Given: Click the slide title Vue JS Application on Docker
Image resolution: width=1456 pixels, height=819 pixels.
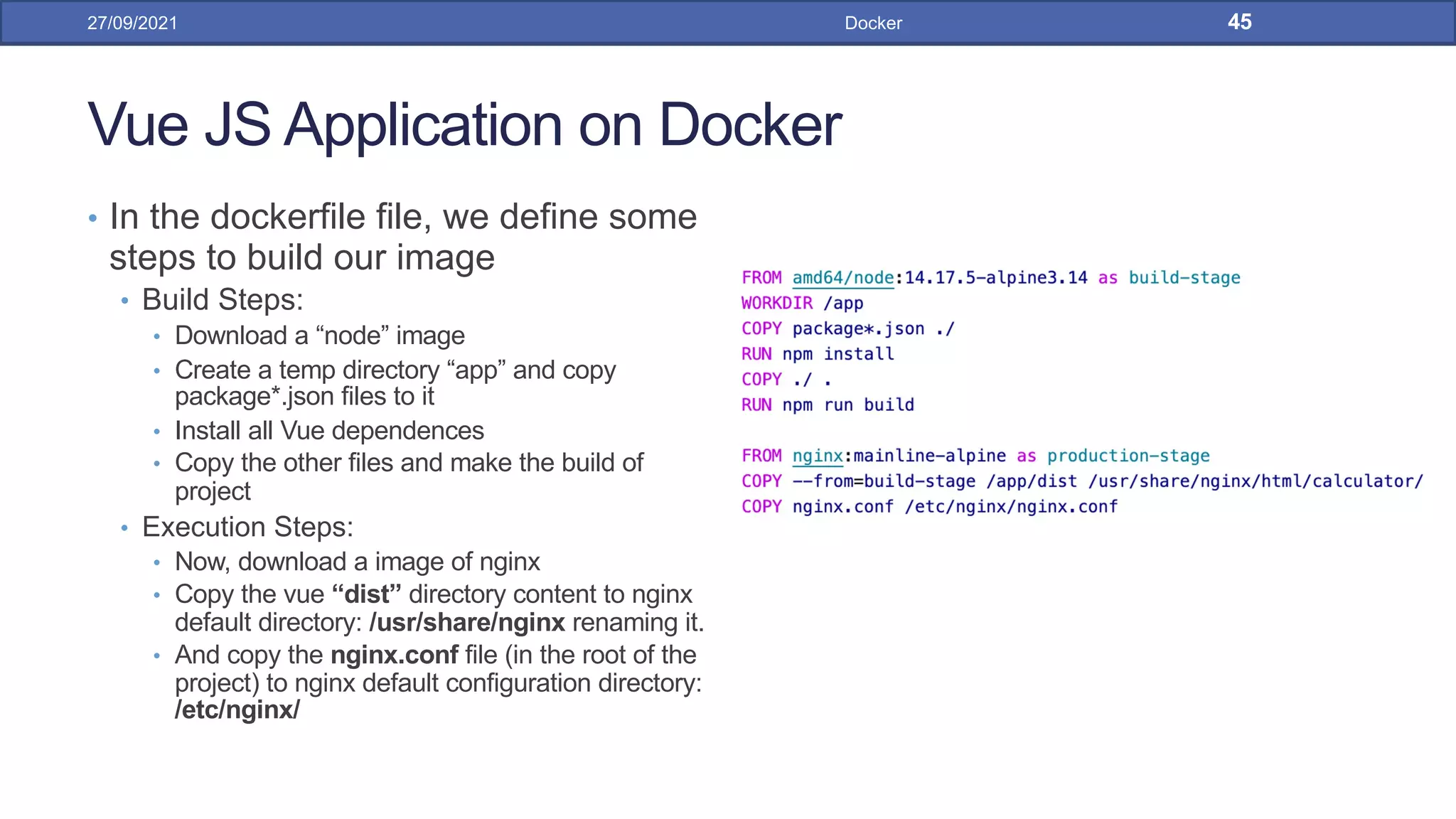Looking at the screenshot, I should point(464,125).
